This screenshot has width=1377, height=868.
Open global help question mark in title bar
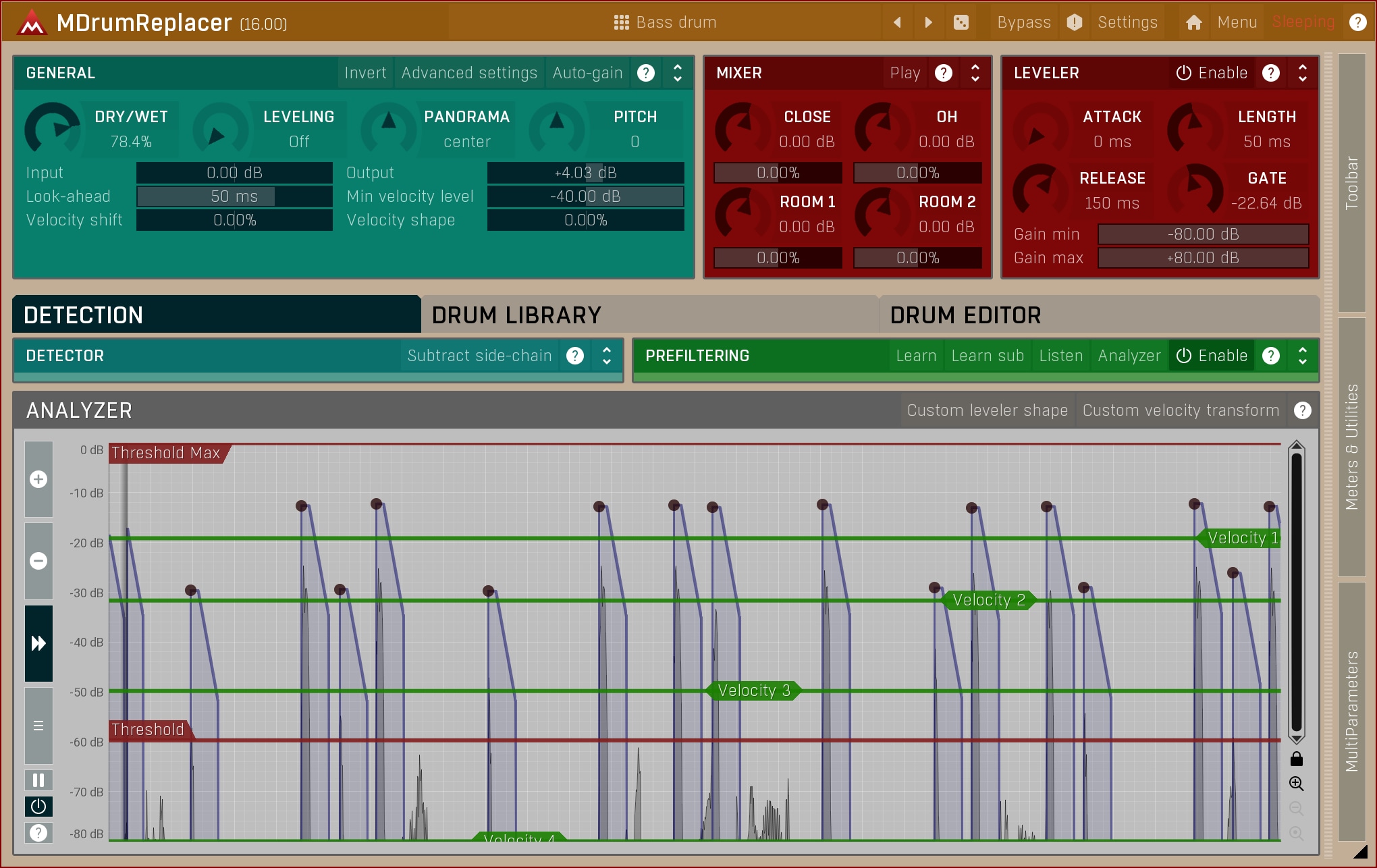pos(1357,22)
